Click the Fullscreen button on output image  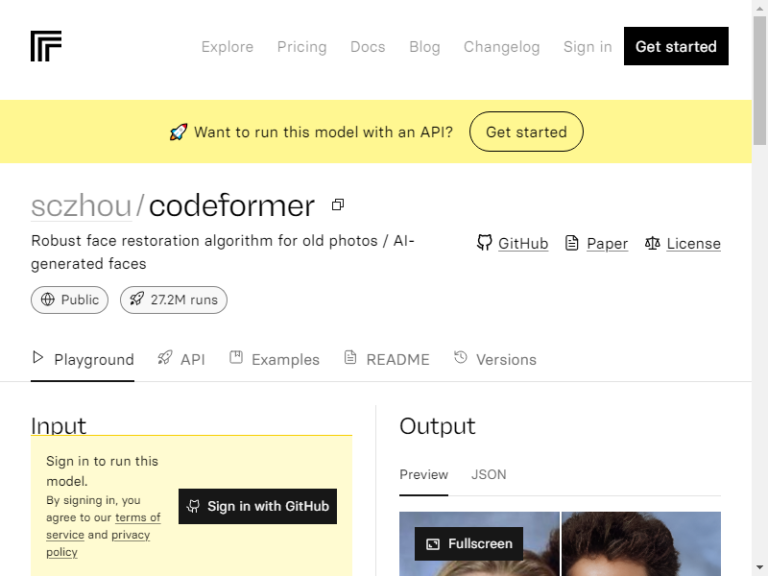(x=469, y=544)
